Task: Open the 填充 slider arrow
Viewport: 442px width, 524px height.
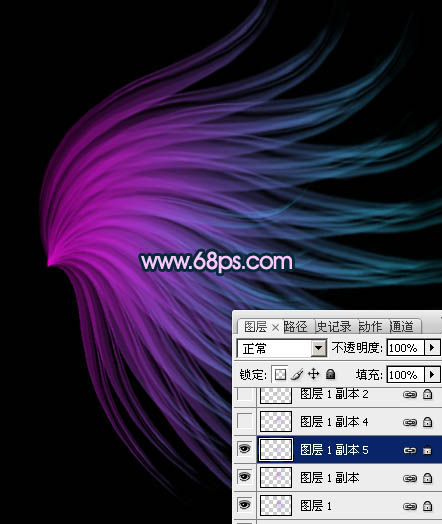Action: (432, 374)
